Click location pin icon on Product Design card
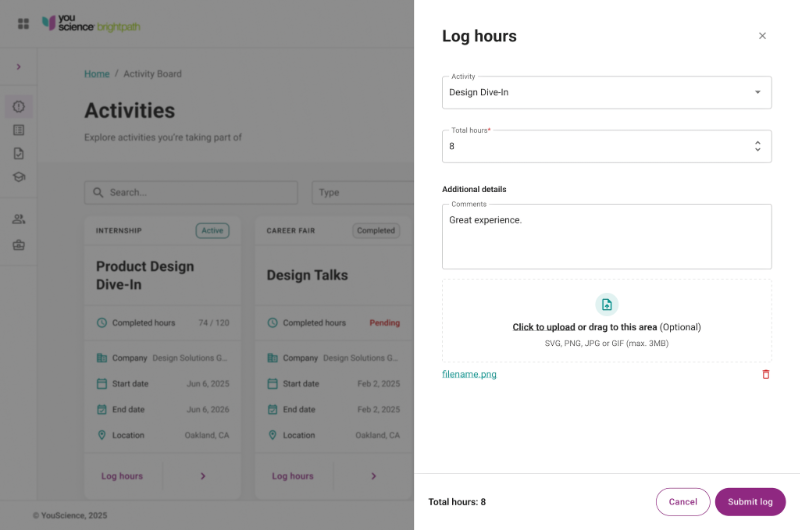 tap(102, 435)
